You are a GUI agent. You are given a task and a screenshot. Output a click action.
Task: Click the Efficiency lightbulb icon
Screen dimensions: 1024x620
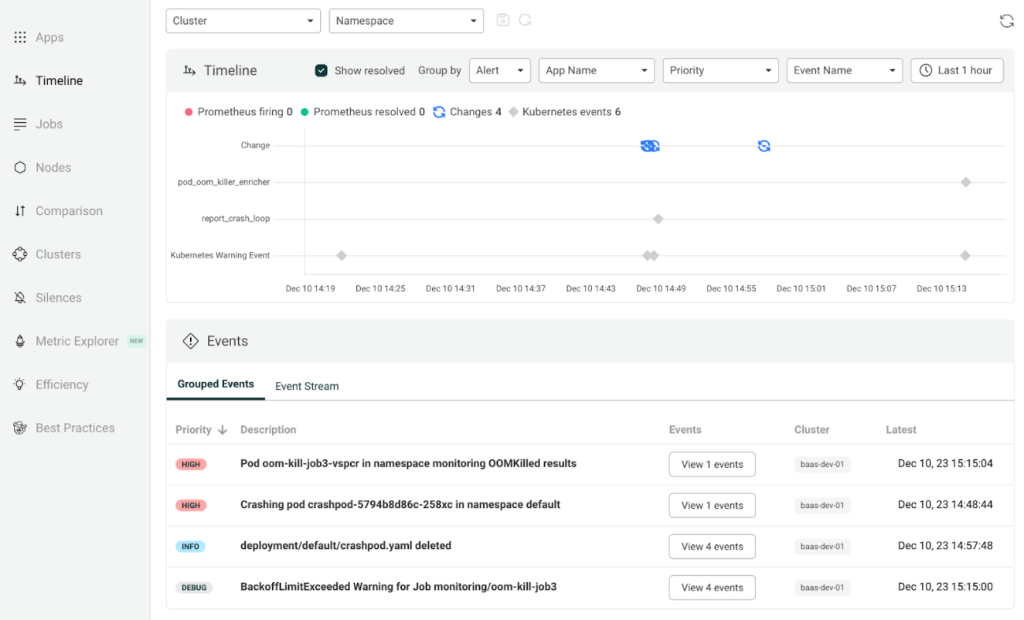pyautogui.click(x=20, y=385)
